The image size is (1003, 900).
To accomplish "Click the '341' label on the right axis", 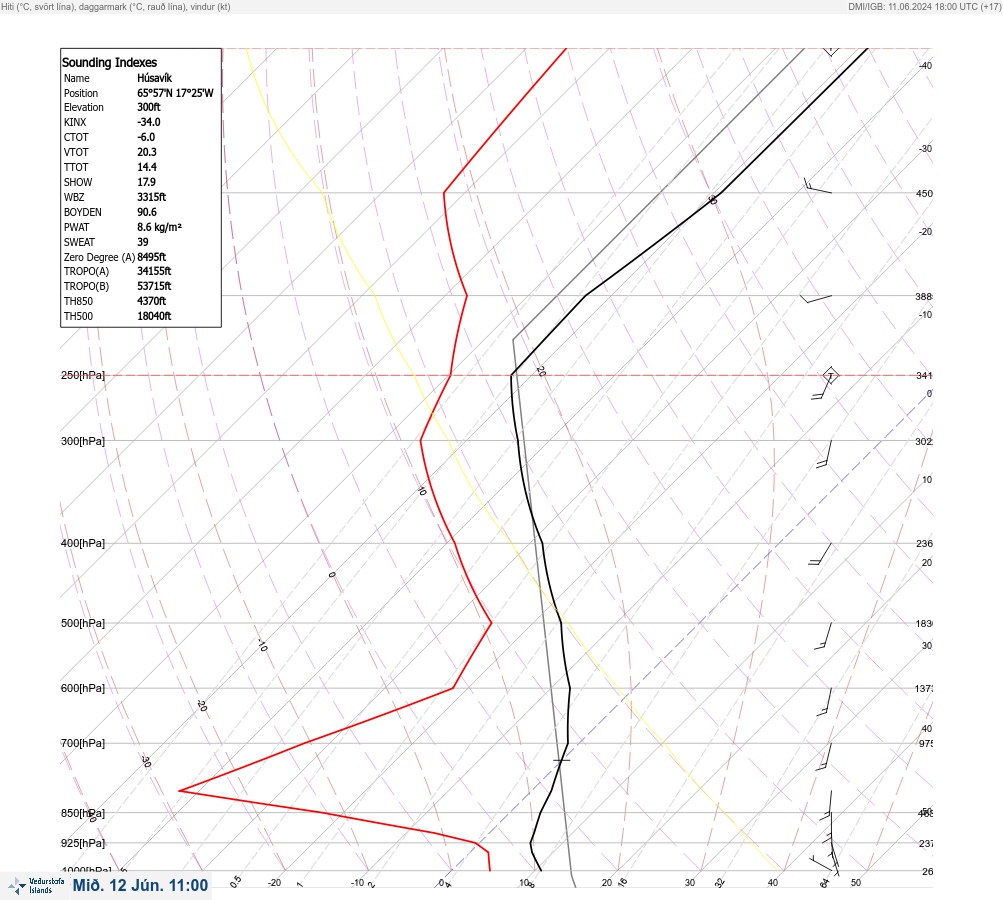I will (x=924, y=376).
